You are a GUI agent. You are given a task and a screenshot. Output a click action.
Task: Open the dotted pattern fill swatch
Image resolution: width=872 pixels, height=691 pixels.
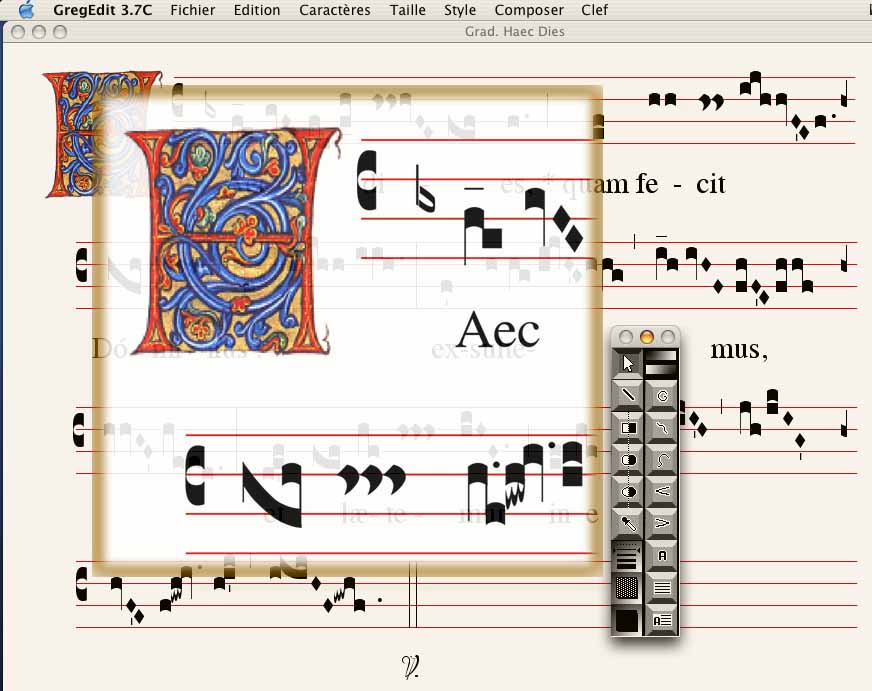coord(627,588)
